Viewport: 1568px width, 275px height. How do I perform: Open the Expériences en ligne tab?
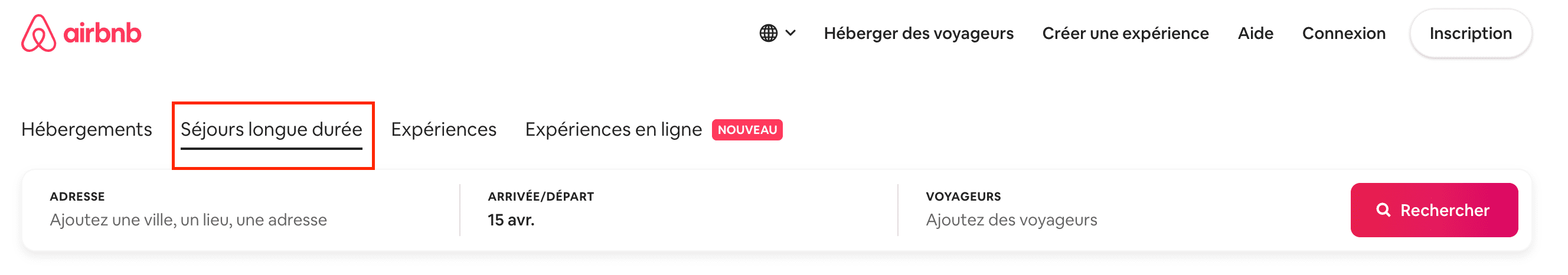click(613, 130)
